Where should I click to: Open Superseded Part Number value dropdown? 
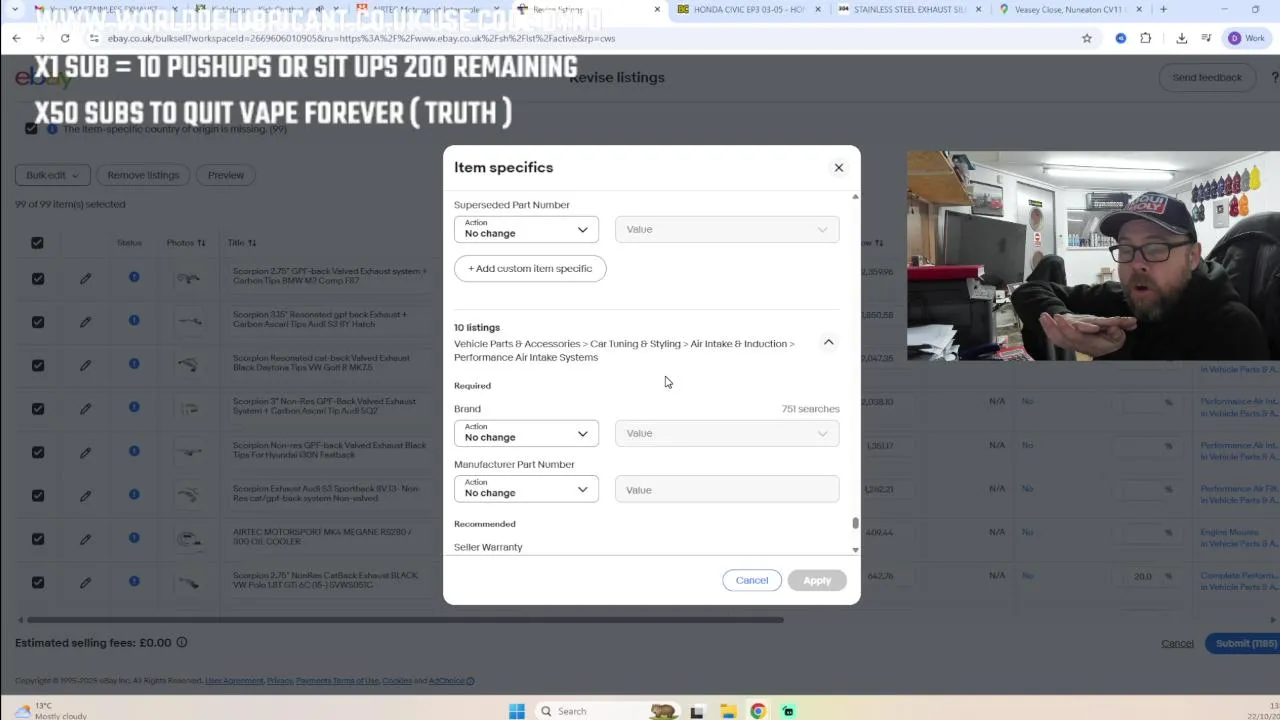coord(727,229)
